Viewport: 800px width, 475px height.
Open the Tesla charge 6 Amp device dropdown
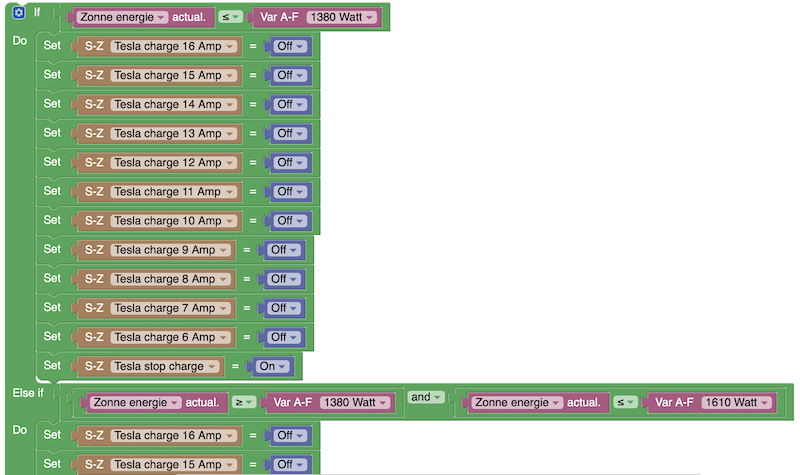tap(170, 337)
